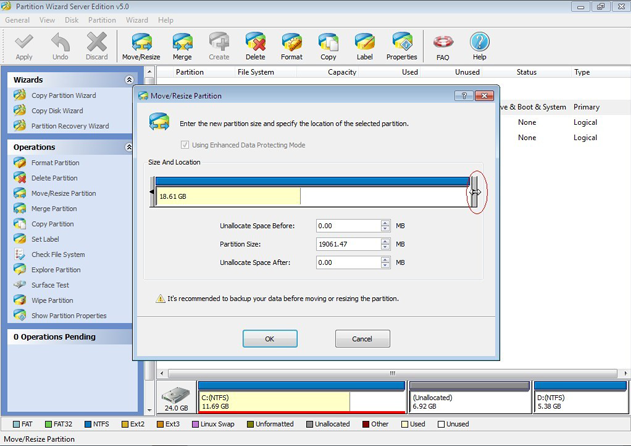Open the Wizard menu
Viewport: 631px width, 446px height.
coord(137,20)
